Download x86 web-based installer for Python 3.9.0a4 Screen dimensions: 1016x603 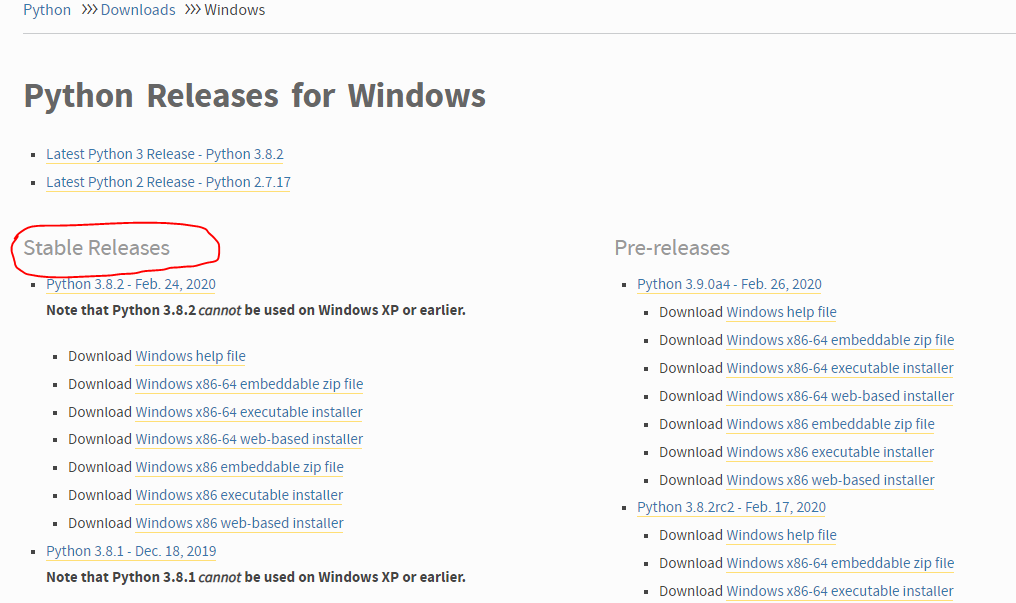pos(830,480)
